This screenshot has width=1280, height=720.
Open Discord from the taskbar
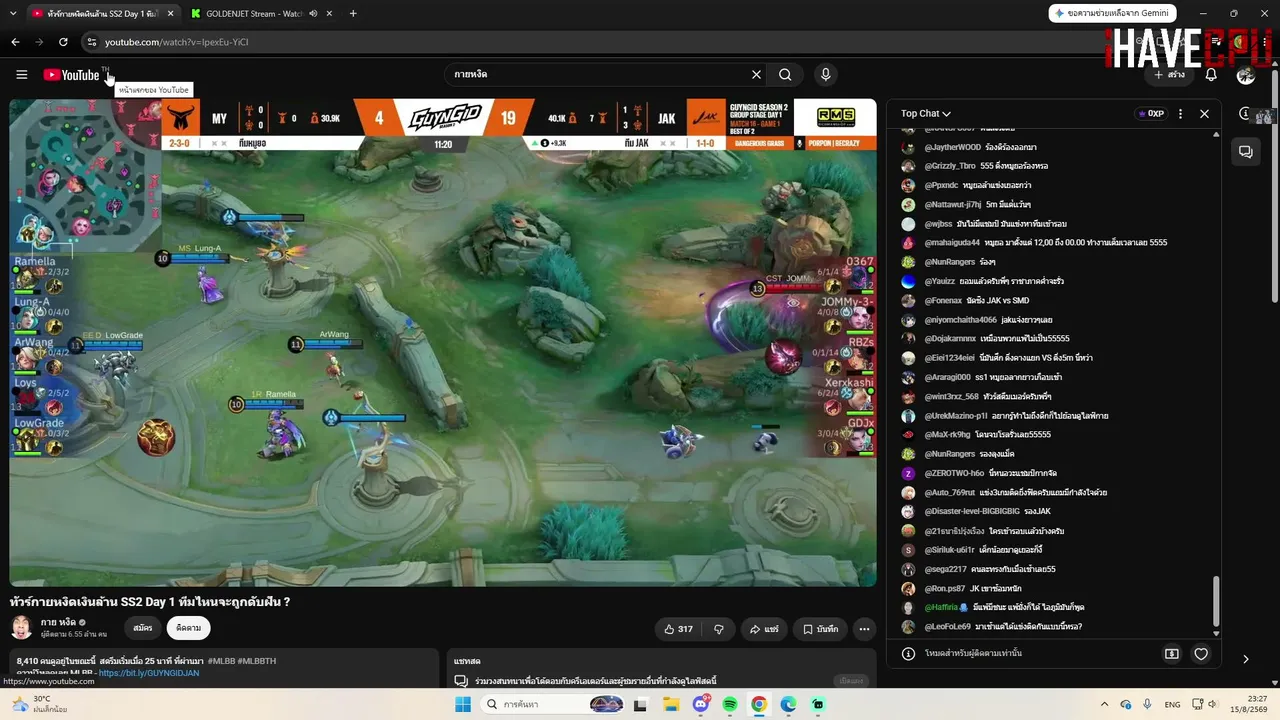pyautogui.click(x=701, y=705)
